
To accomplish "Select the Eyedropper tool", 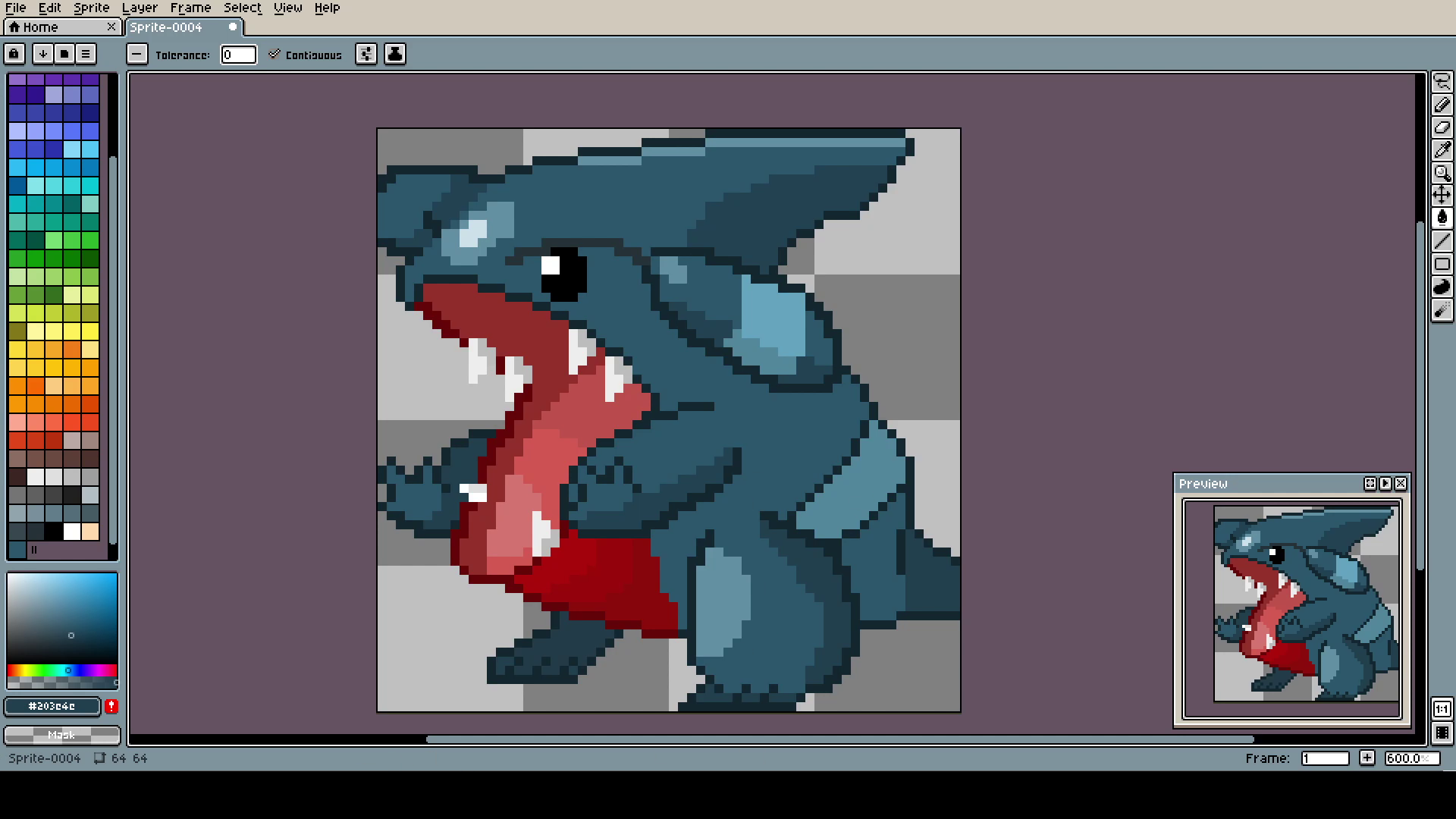I will tap(1442, 150).
